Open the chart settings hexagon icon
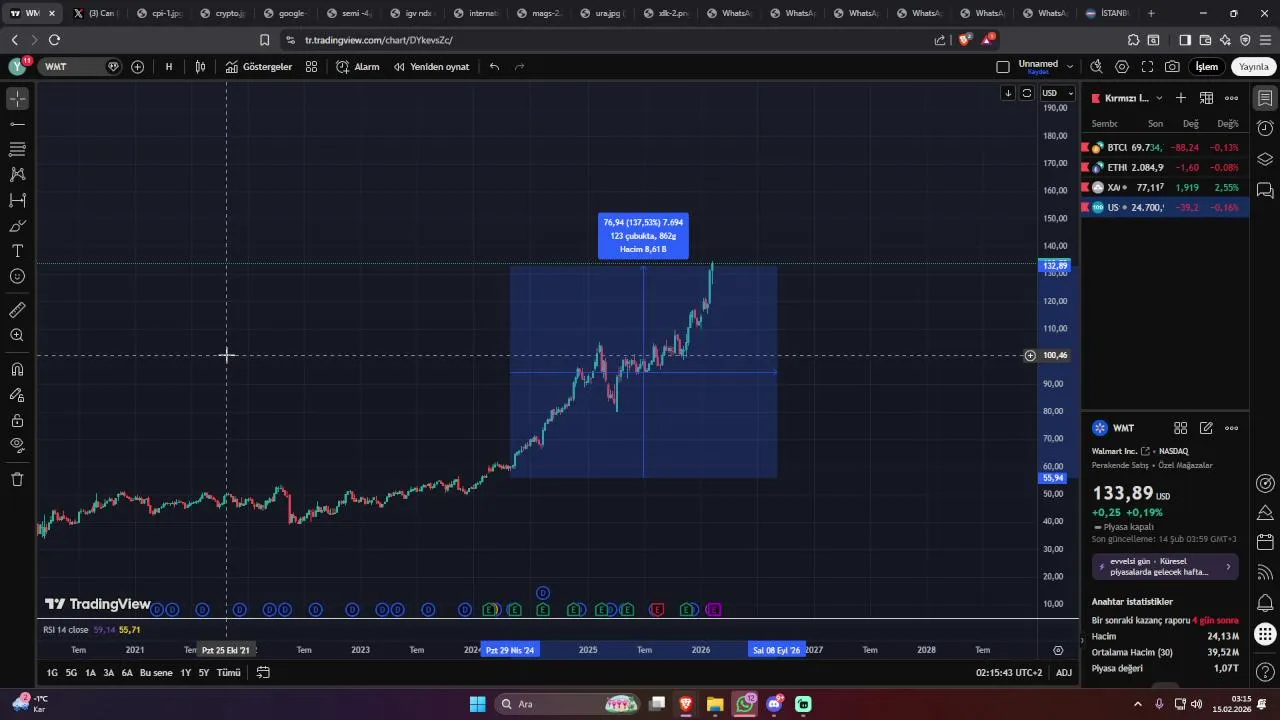1280x720 pixels. pyautogui.click(x=1122, y=67)
